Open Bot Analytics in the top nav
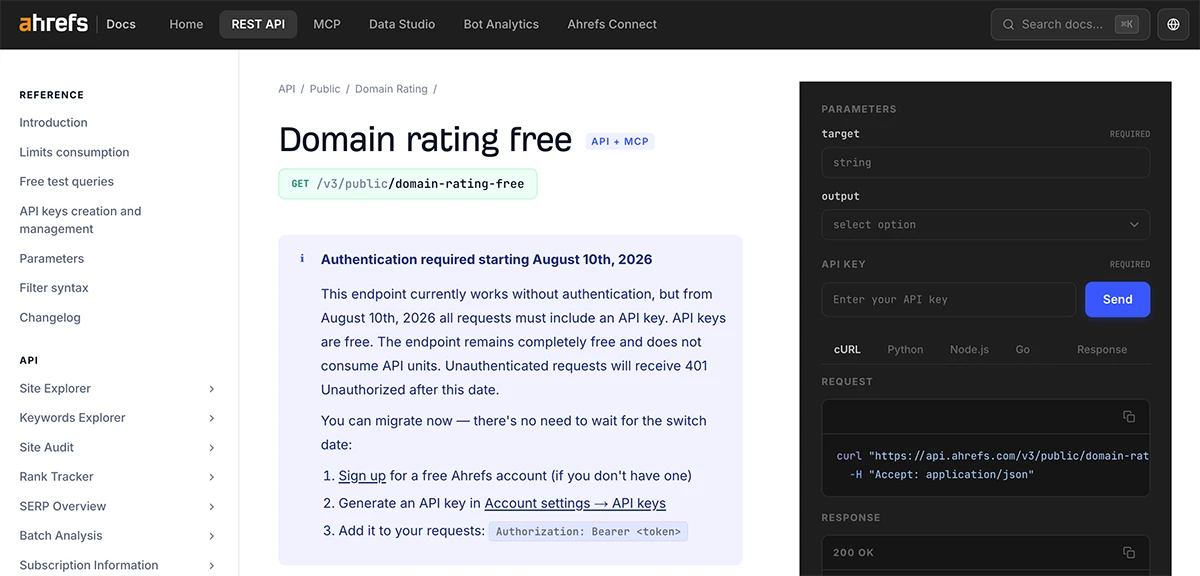The image size is (1200, 576). (x=501, y=24)
